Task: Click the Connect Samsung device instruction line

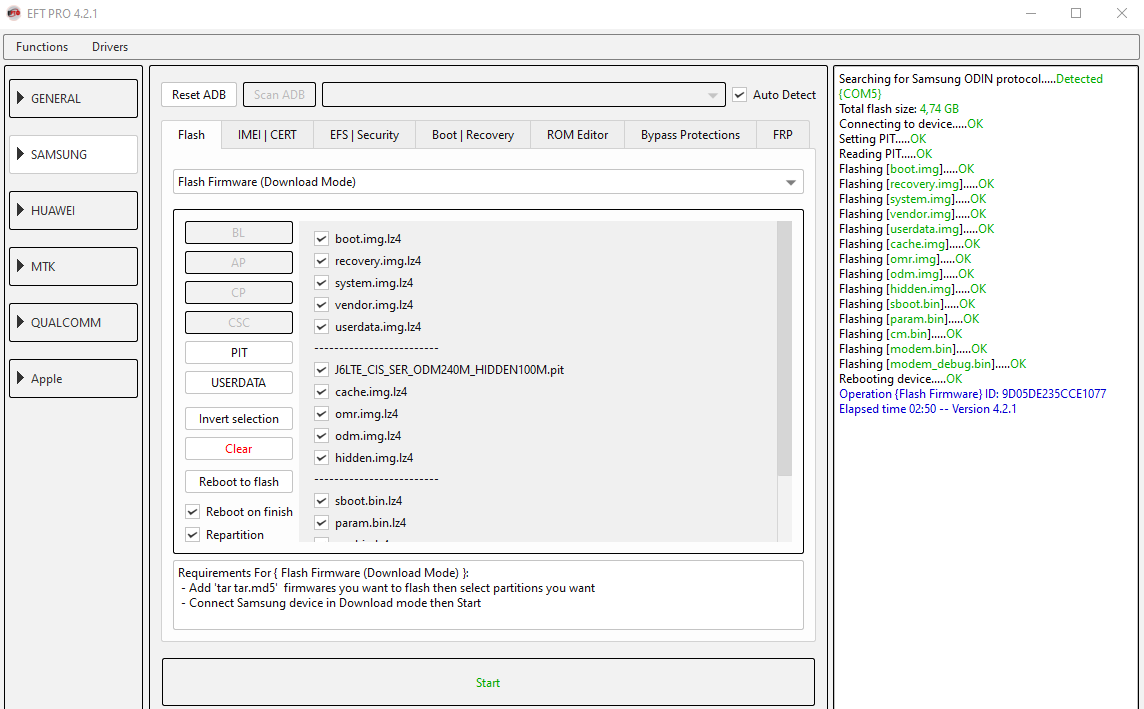Action: pyautogui.click(x=331, y=603)
